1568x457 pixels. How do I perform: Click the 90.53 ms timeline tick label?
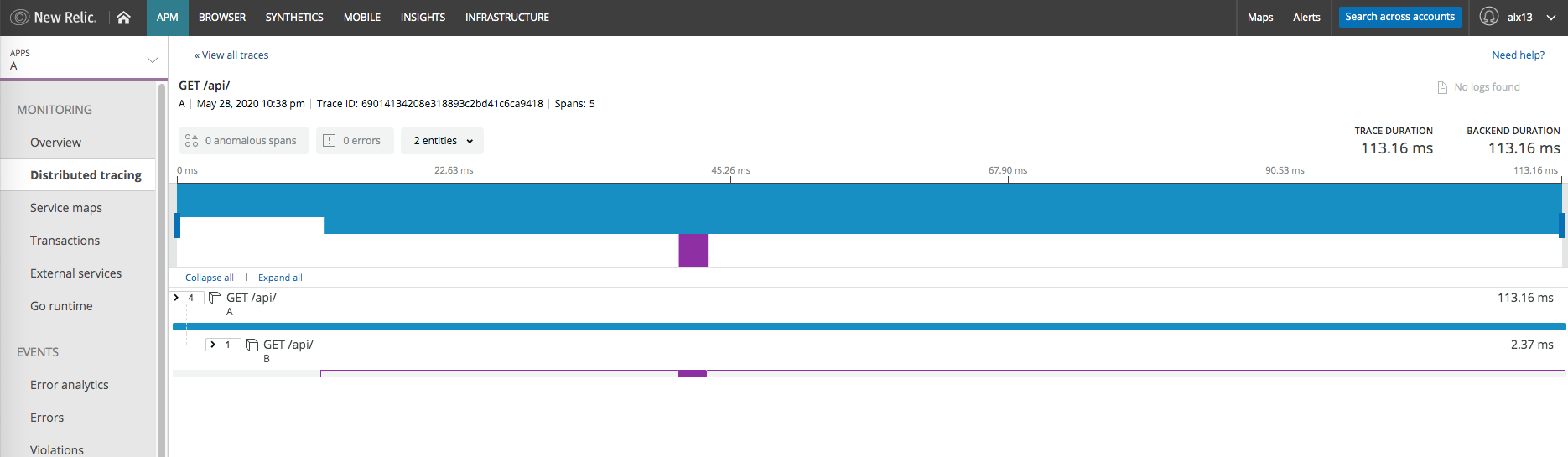[1285, 170]
